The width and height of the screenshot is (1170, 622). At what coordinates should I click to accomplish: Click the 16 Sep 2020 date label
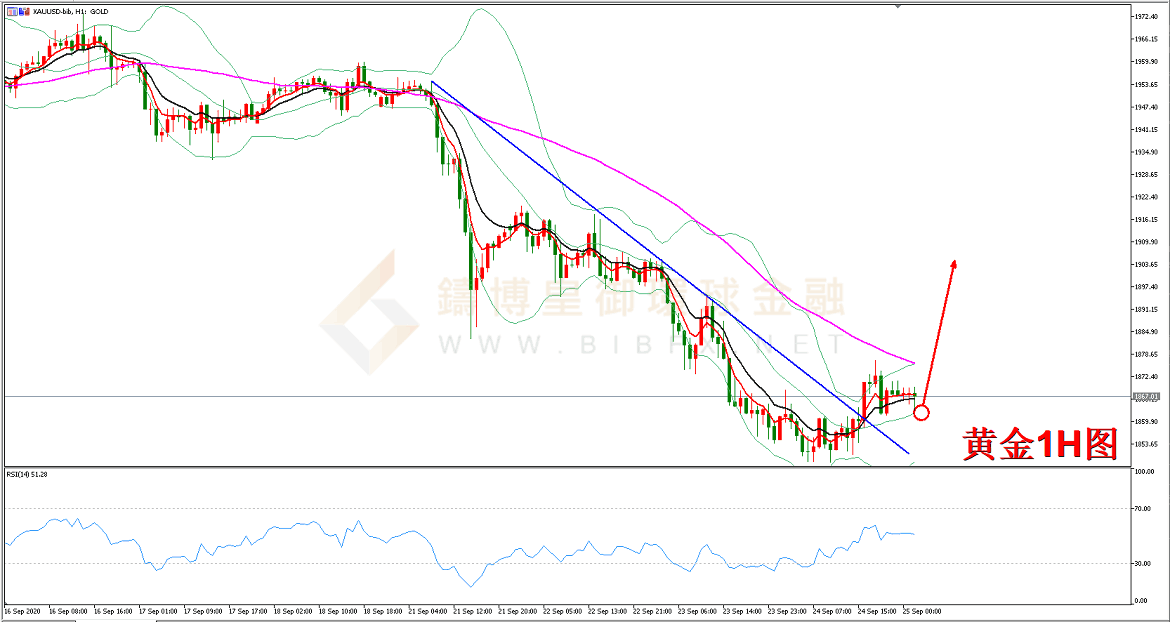click(22, 610)
